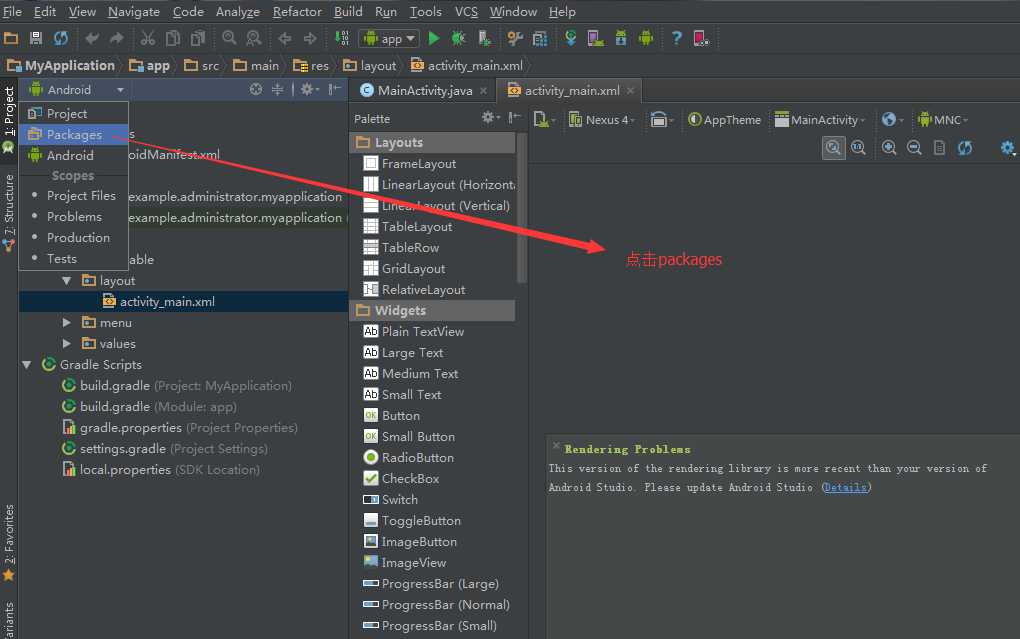1020x639 pixels.
Task: Expand the values folder
Action: [66, 343]
